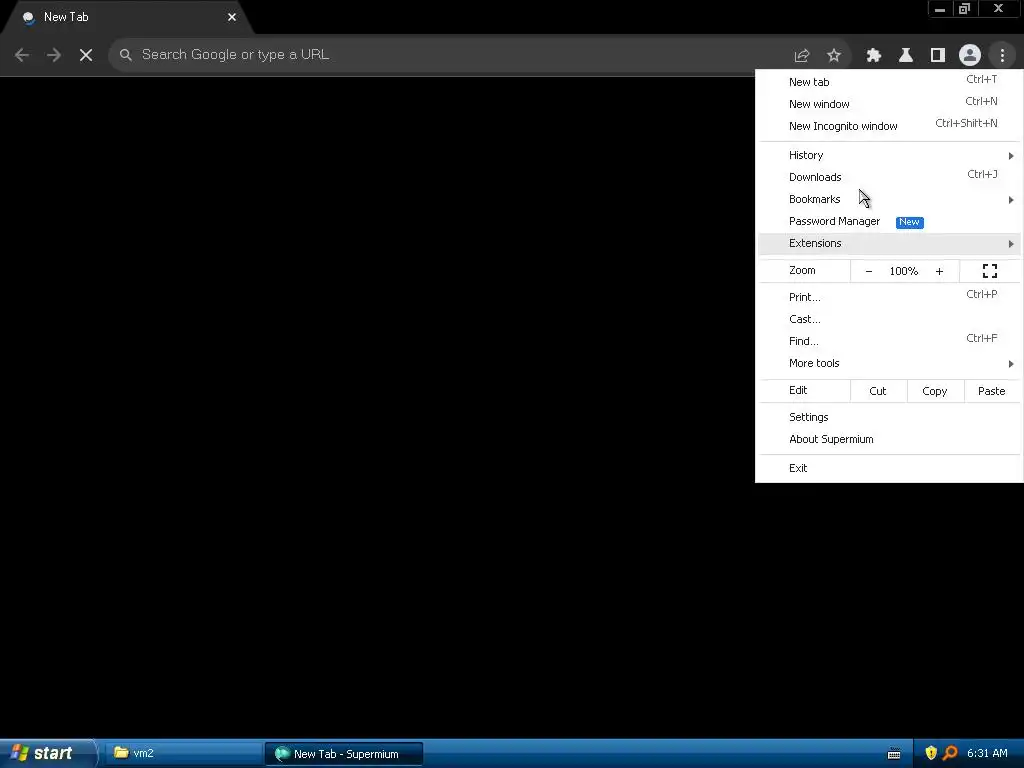Viewport: 1024px width, 768px height.
Task: Close the New Tab tab
Action: [232, 17]
